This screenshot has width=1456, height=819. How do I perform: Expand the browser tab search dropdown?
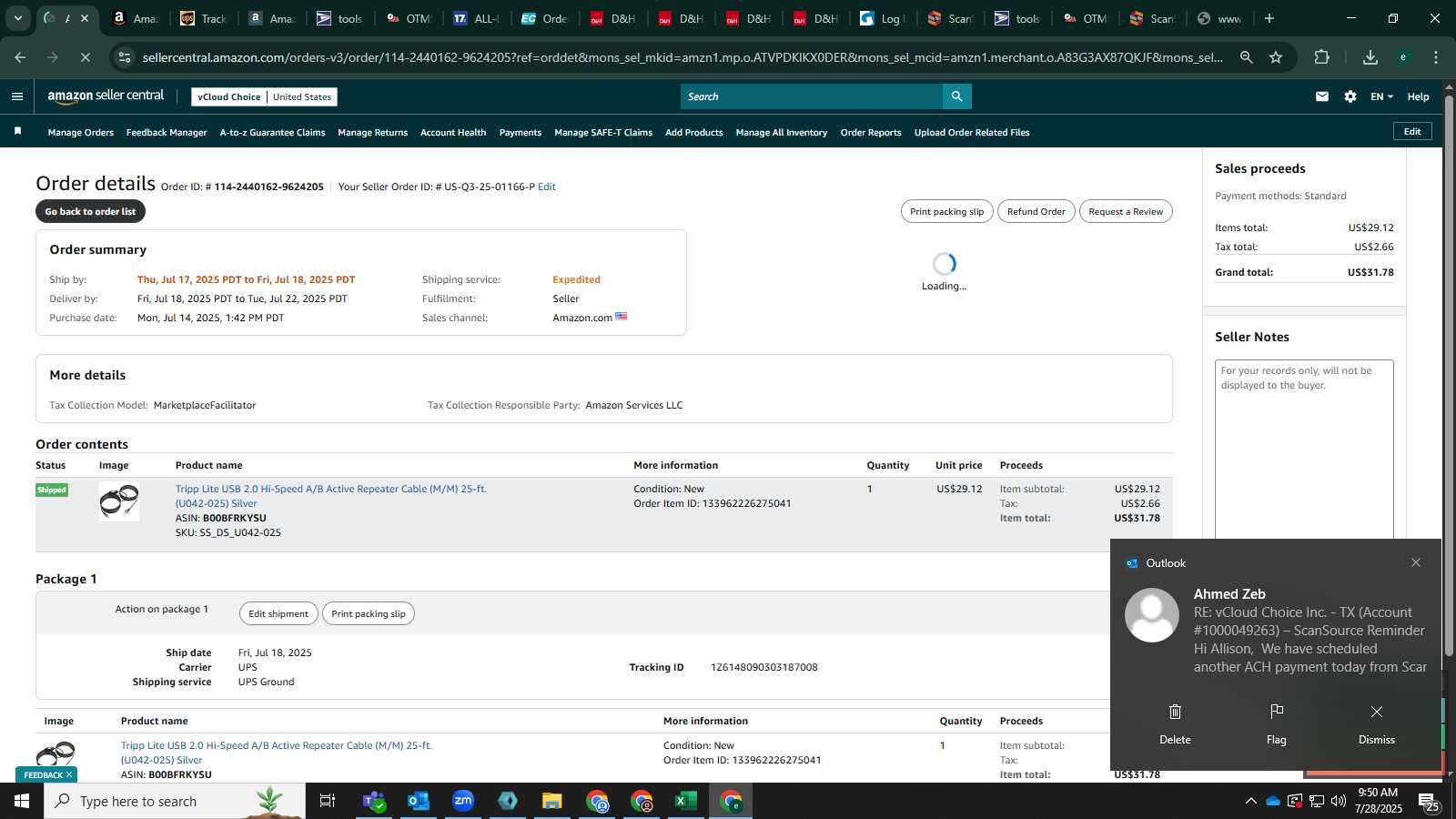point(17,18)
